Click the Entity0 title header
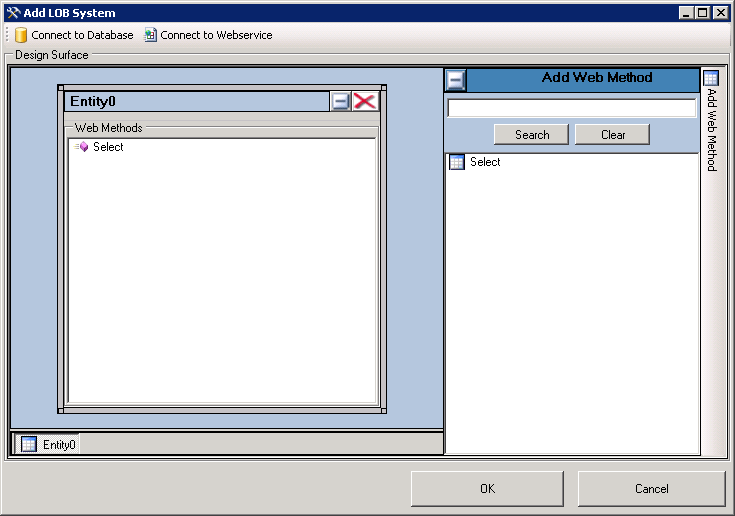The height and width of the screenshot is (516, 735). coord(197,101)
